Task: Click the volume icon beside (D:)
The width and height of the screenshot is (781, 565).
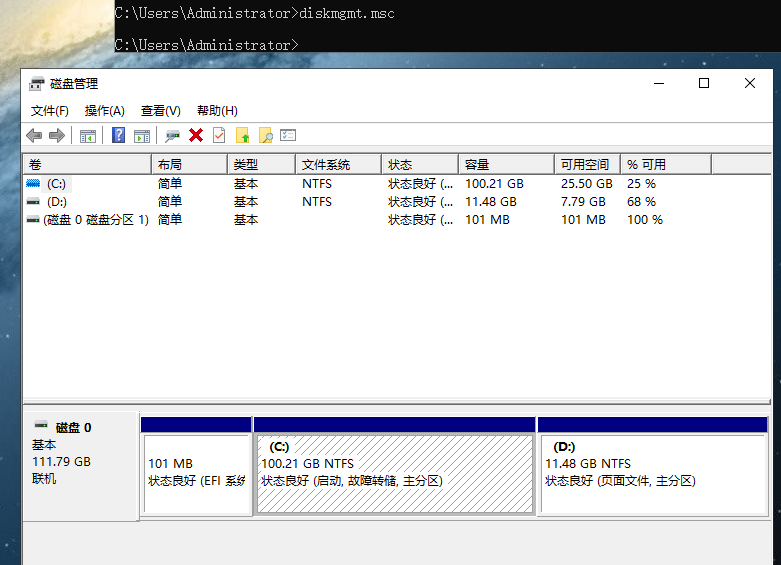Action: click(33, 201)
